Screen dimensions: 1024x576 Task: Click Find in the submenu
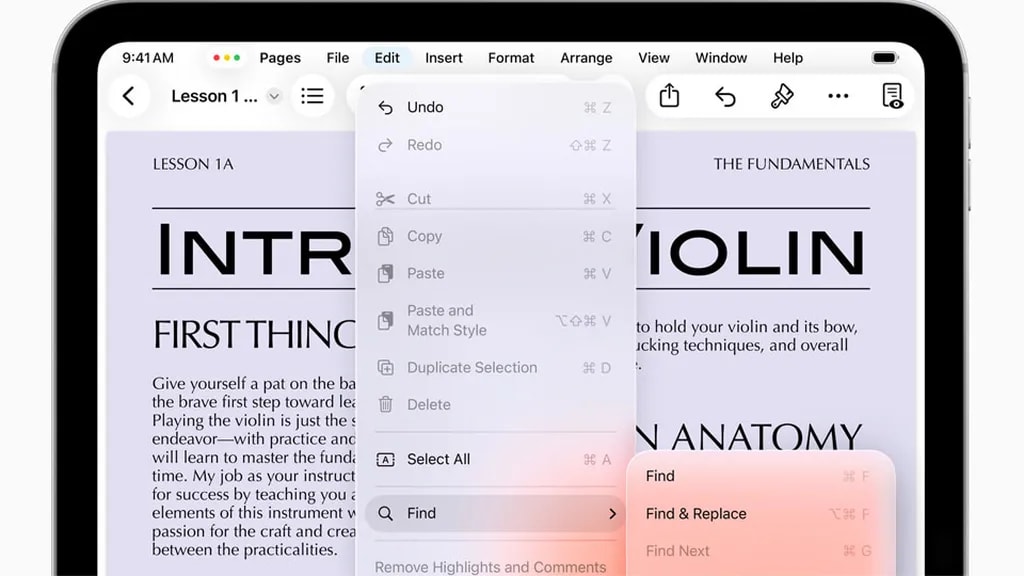pyautogui.click(x=660, y=476)
